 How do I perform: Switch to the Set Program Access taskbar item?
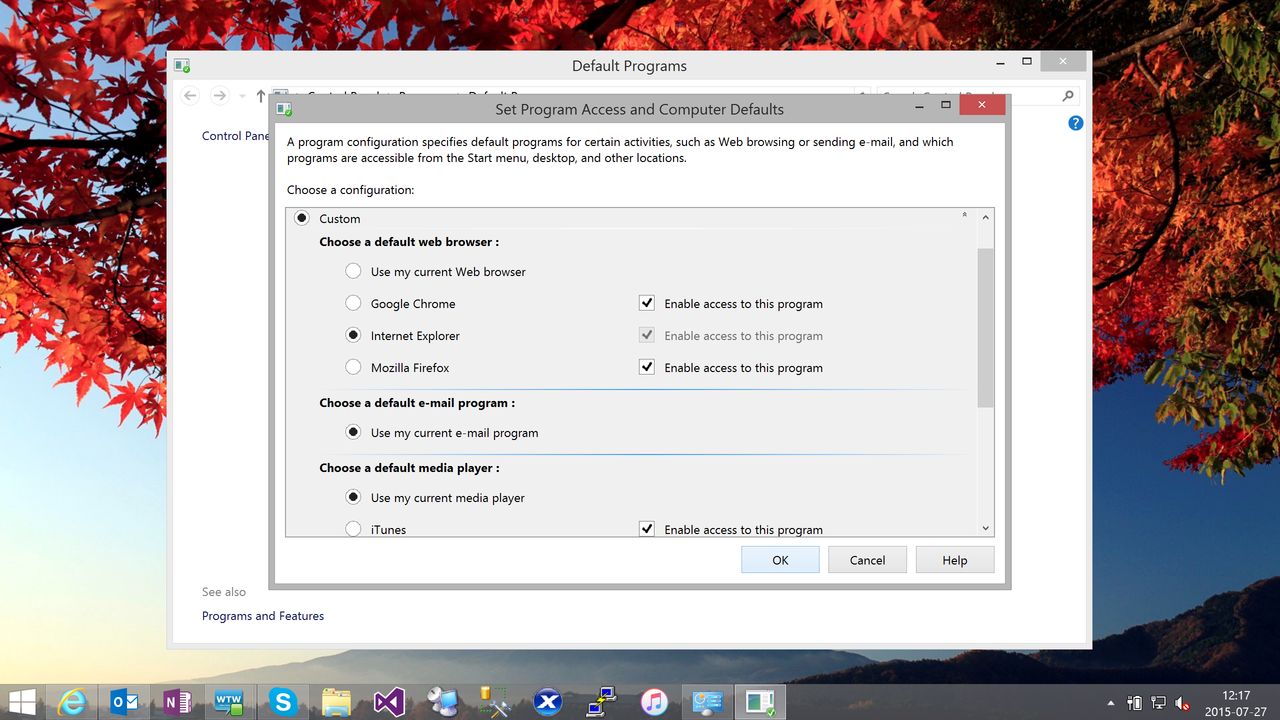point(760,702)
